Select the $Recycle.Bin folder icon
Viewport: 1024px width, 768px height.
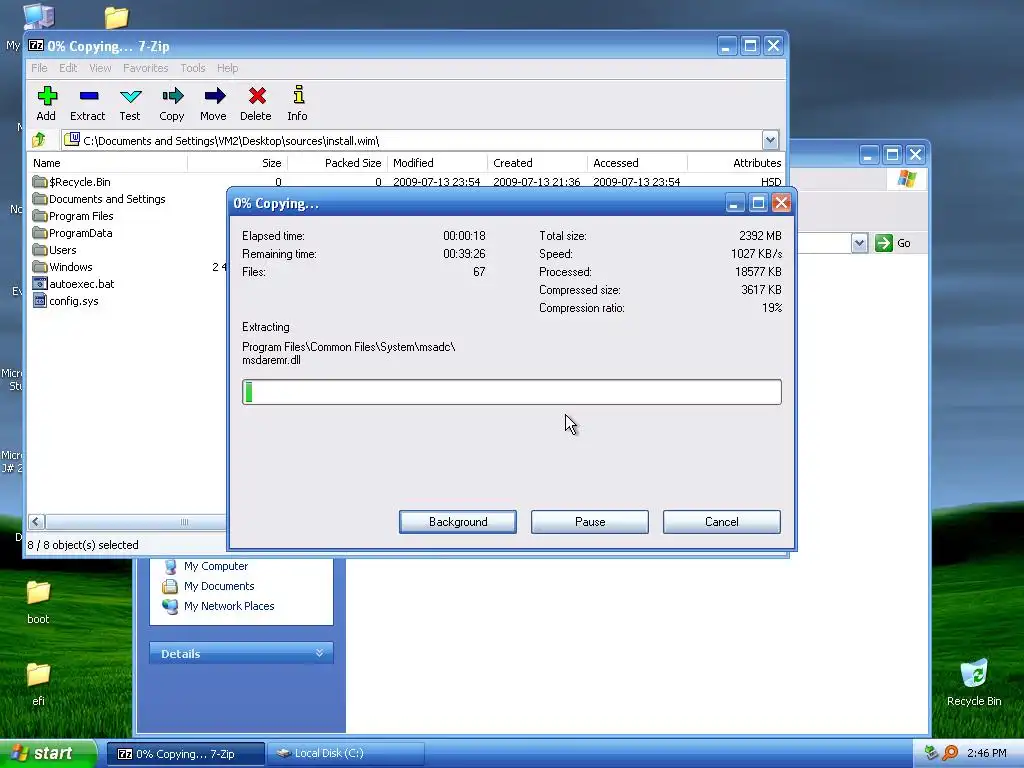[x=40, y=182]
